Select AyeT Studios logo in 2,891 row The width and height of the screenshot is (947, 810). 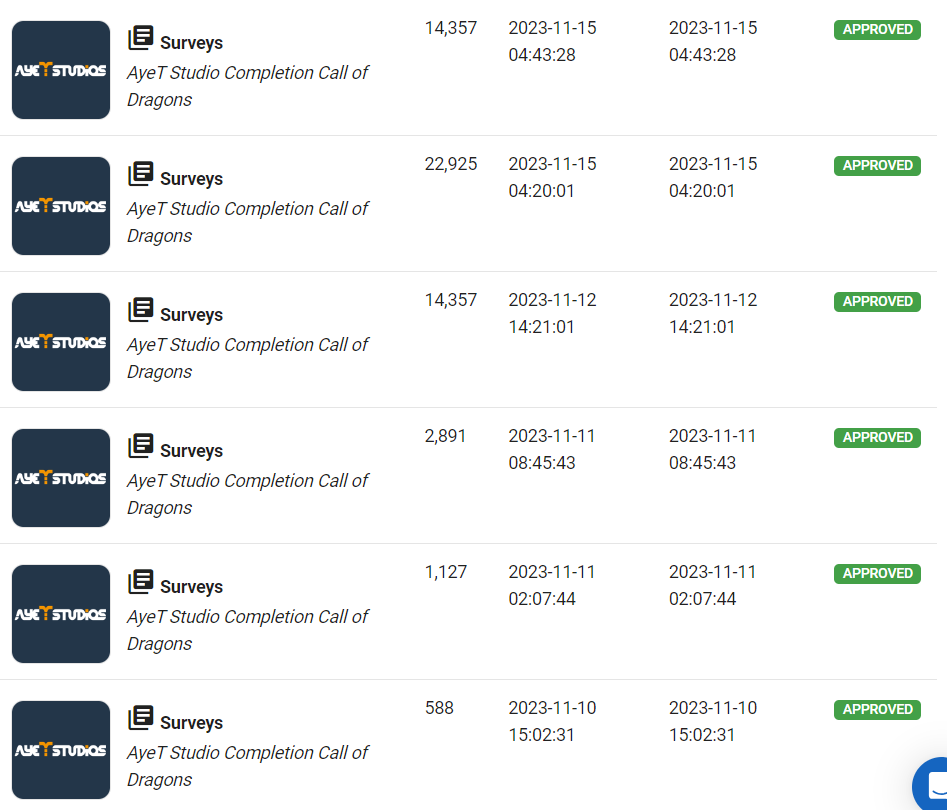[61, 478]
